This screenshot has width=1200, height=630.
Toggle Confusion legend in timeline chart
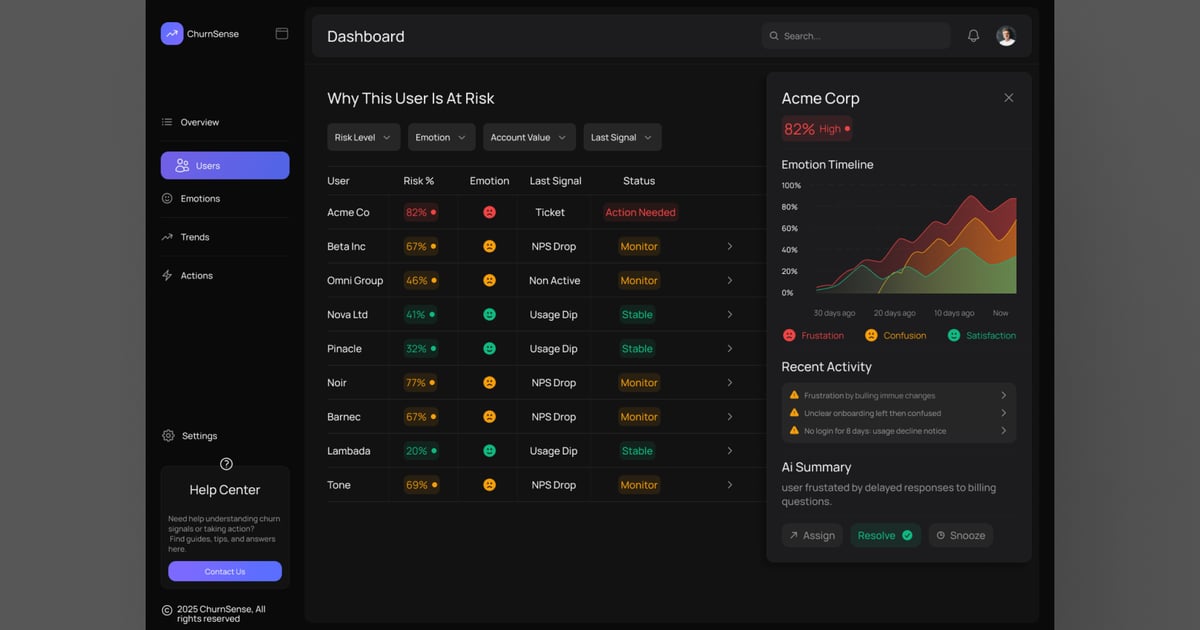(895, 336)
